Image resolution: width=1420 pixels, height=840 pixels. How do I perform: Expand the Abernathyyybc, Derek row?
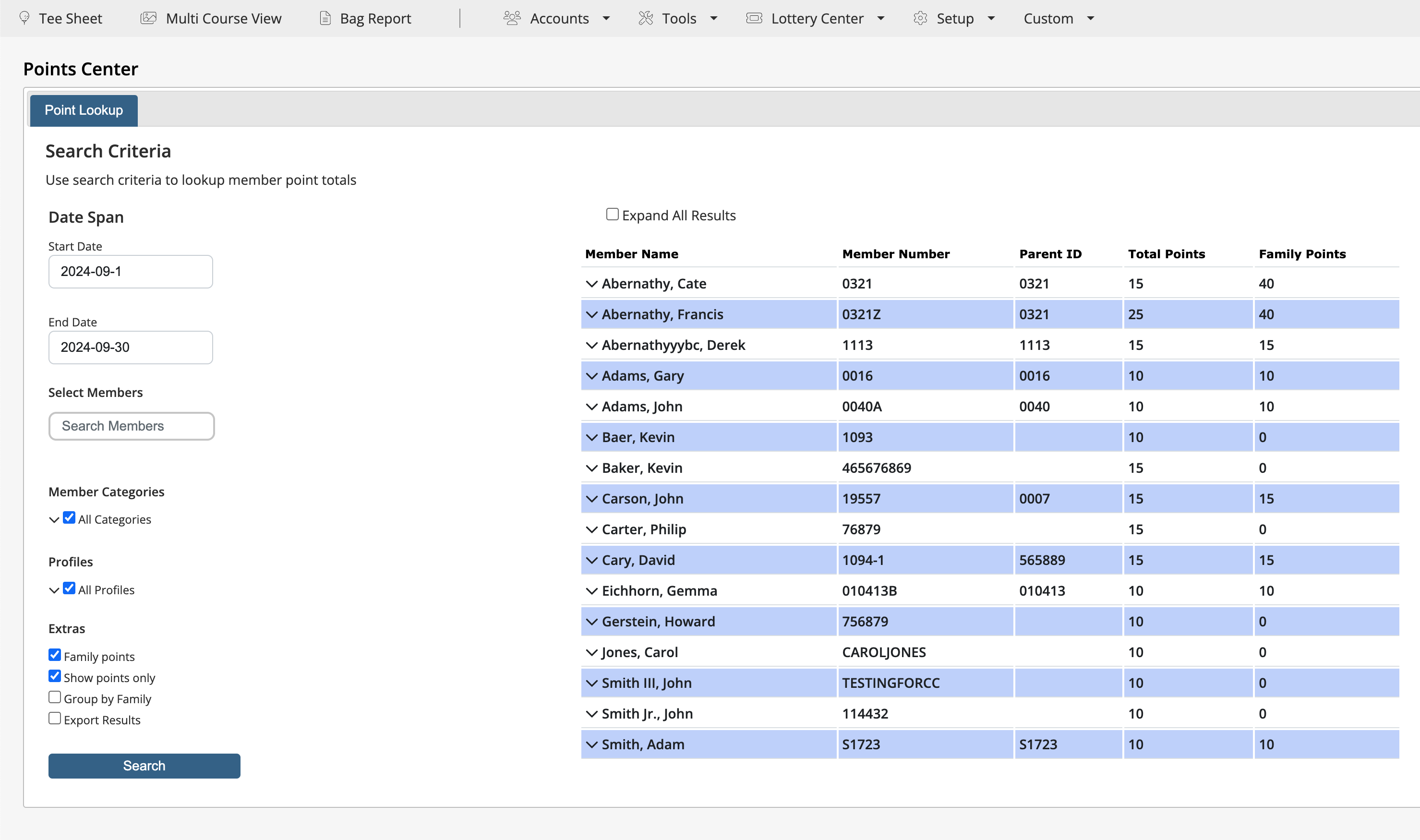pyautogui.click(x=591, y=345)
